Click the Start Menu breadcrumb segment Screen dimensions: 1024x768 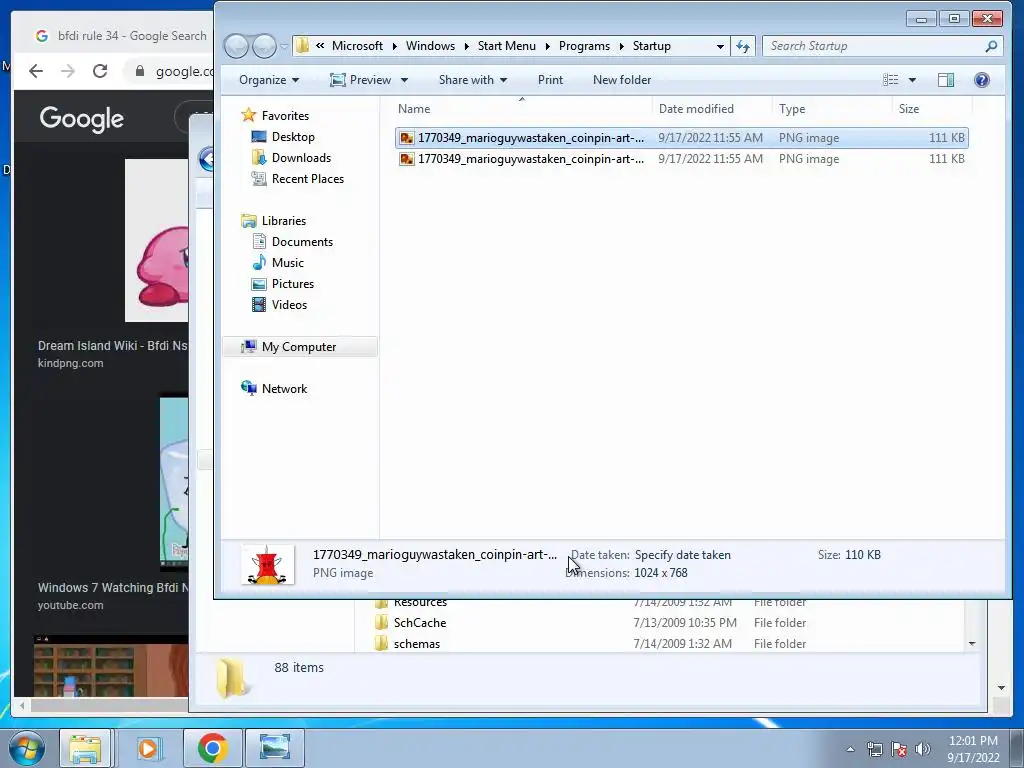click(x=507, y=46)
